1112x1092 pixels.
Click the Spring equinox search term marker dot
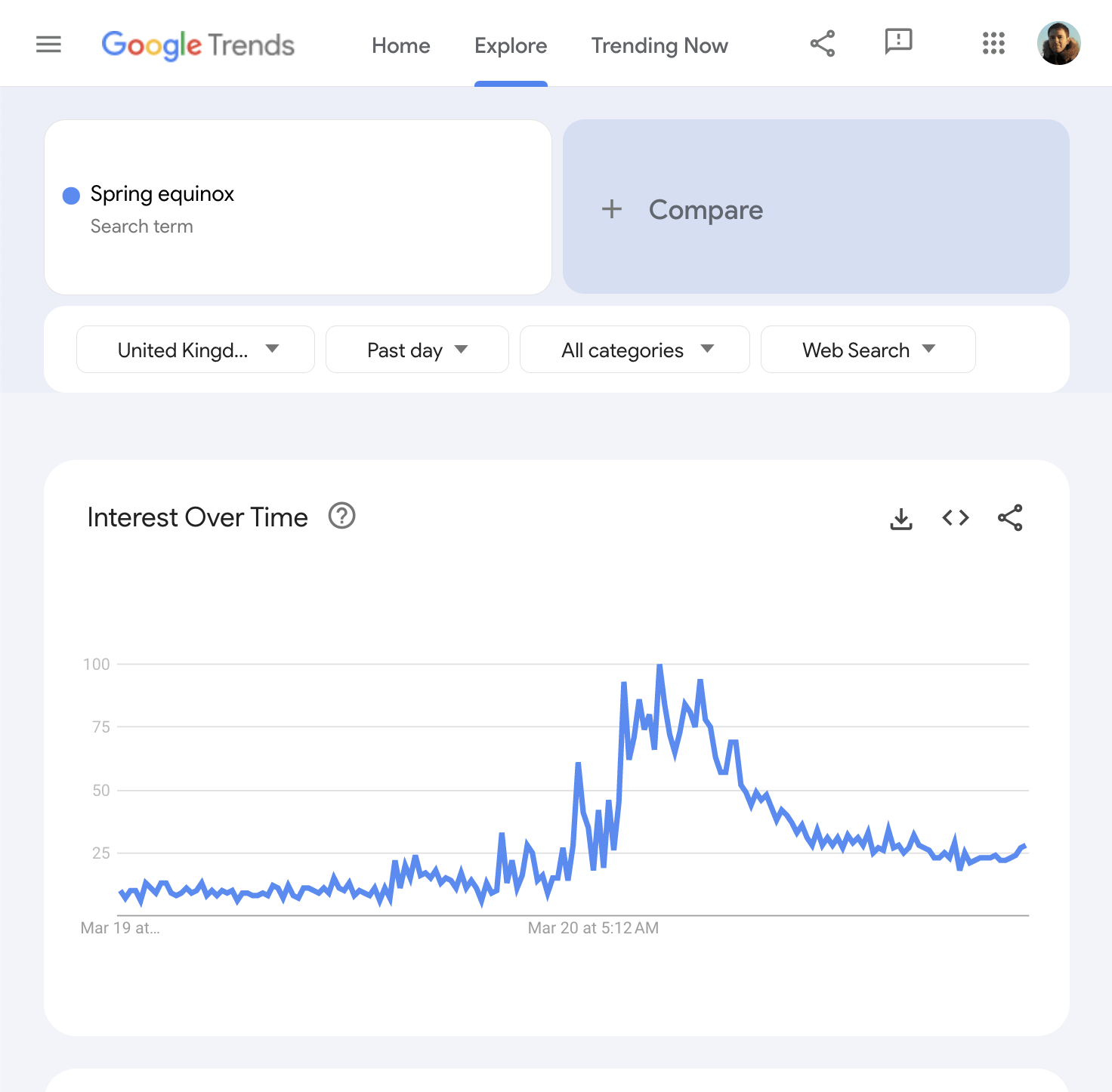click(70, 195)
